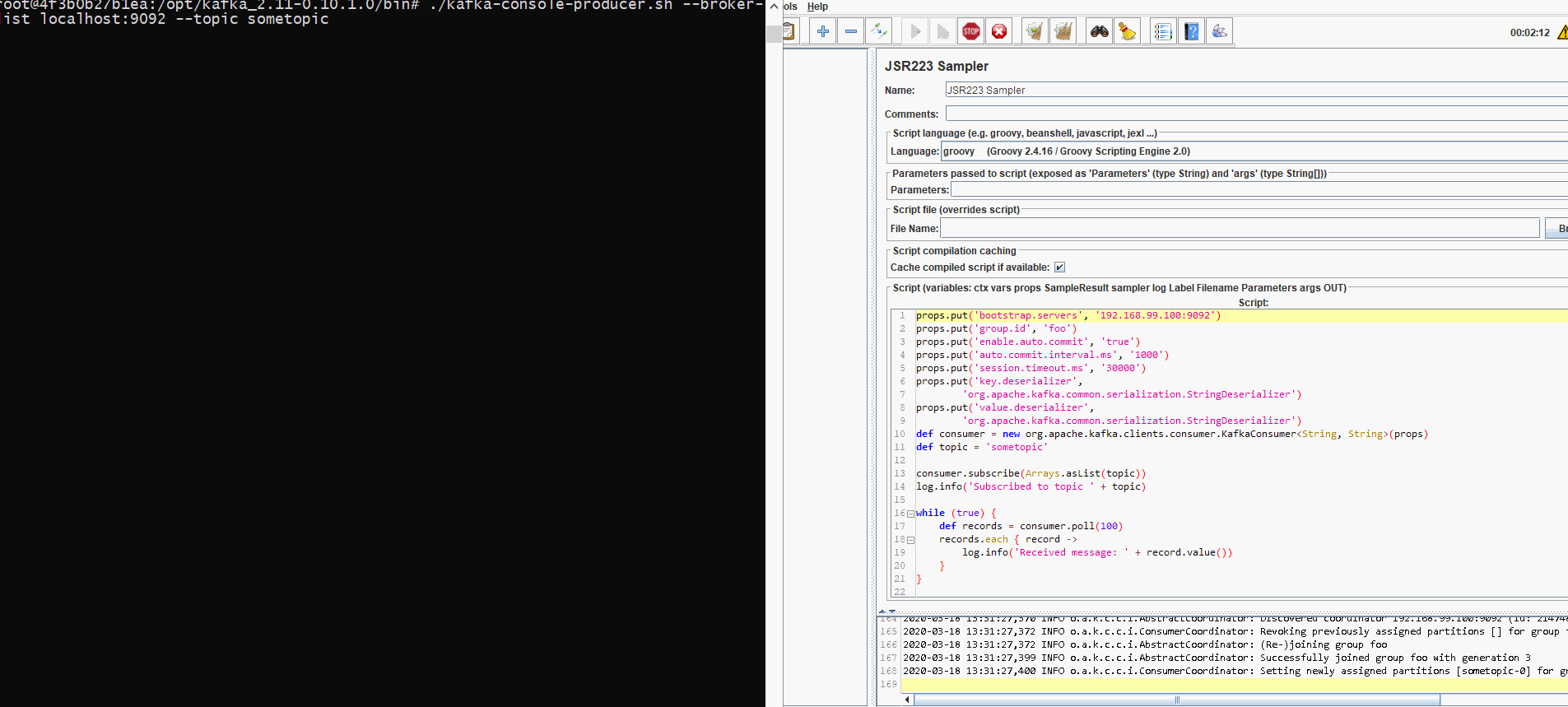
Task: Click the log panel expand down arrow
Action: [892, 612]
